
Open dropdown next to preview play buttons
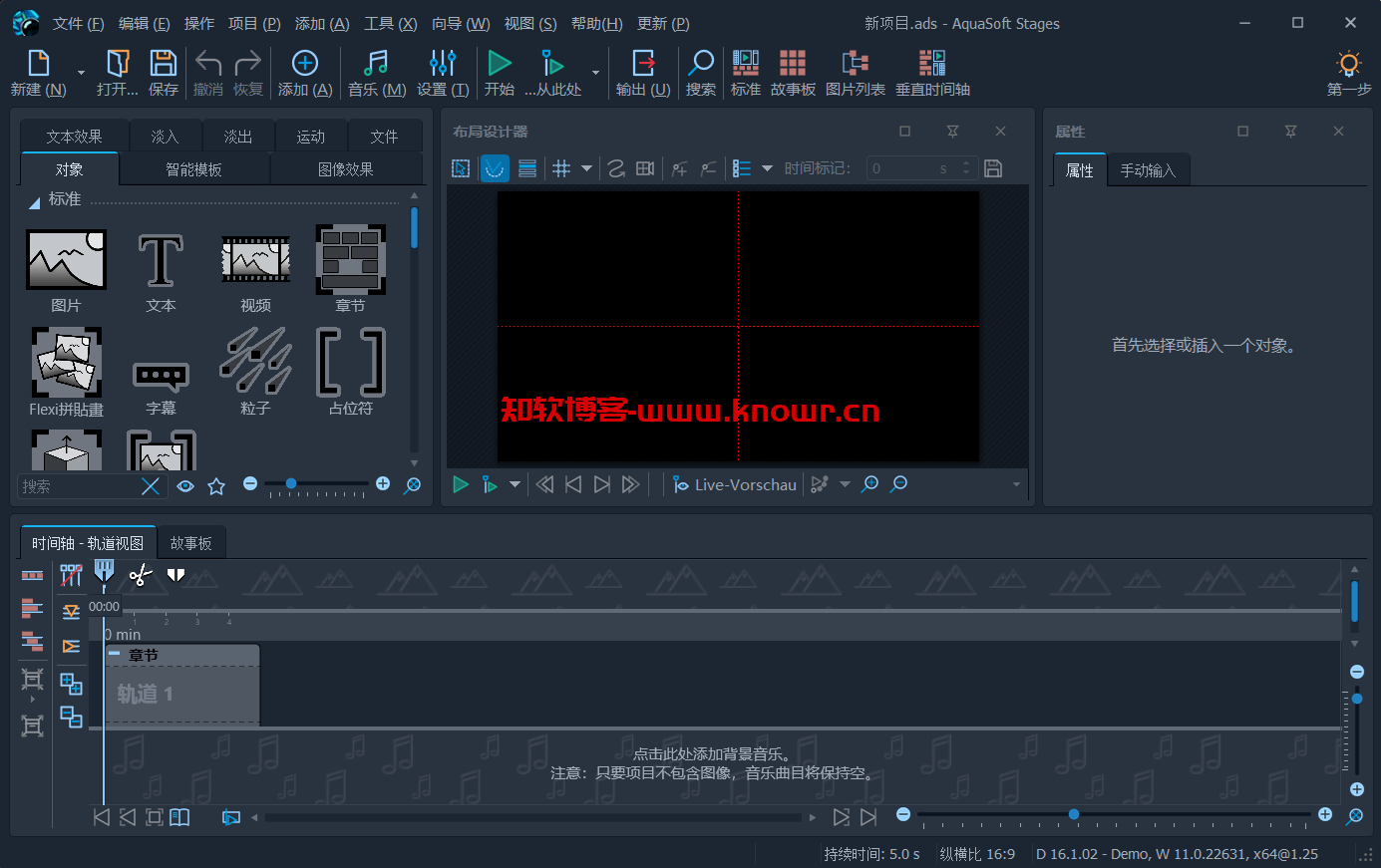click(515, 484)
